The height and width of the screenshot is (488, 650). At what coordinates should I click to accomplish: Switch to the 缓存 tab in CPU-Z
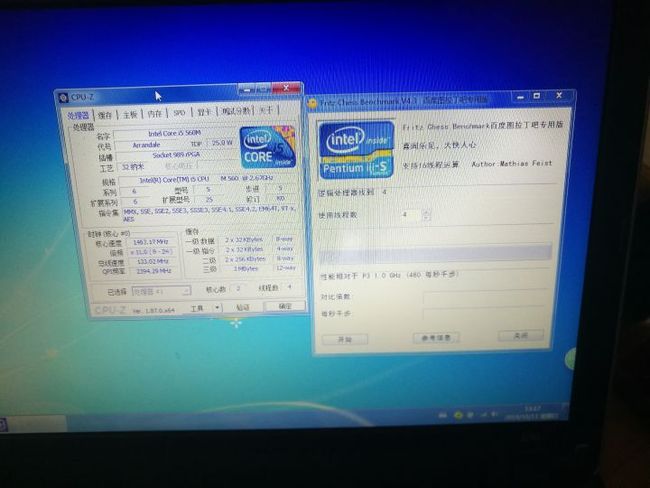point(105,115)
